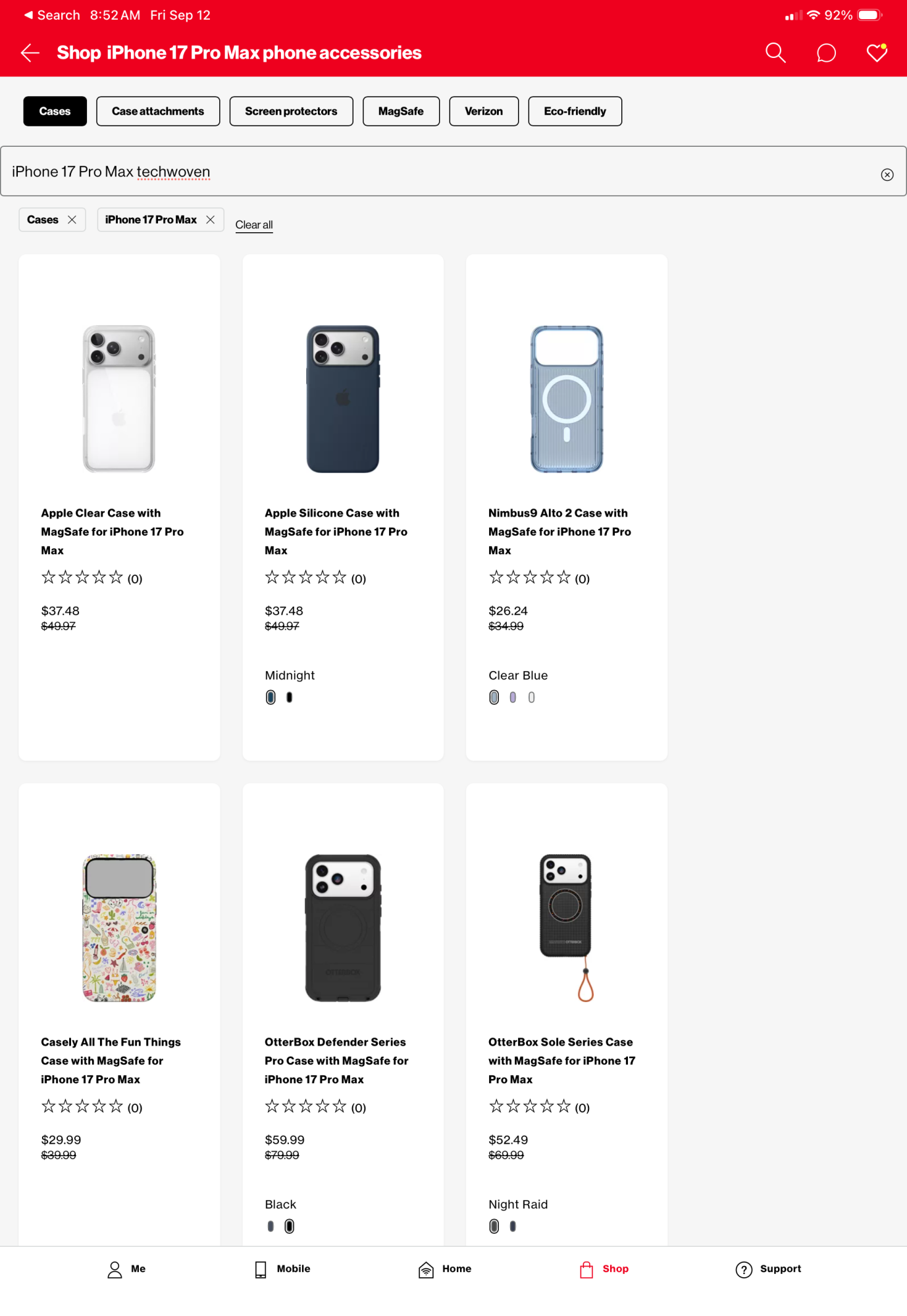
Task: Click the Clear all link
Action: pyautogui.click(x=254, y=225)
